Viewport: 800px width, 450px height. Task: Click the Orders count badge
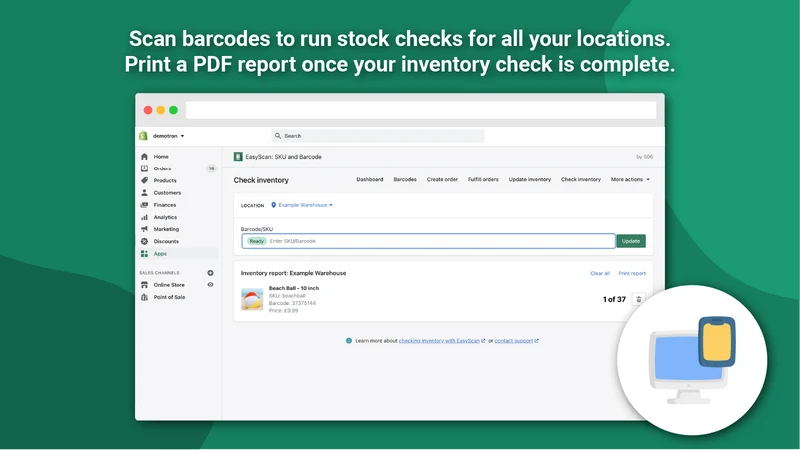(x=211, y=168)
